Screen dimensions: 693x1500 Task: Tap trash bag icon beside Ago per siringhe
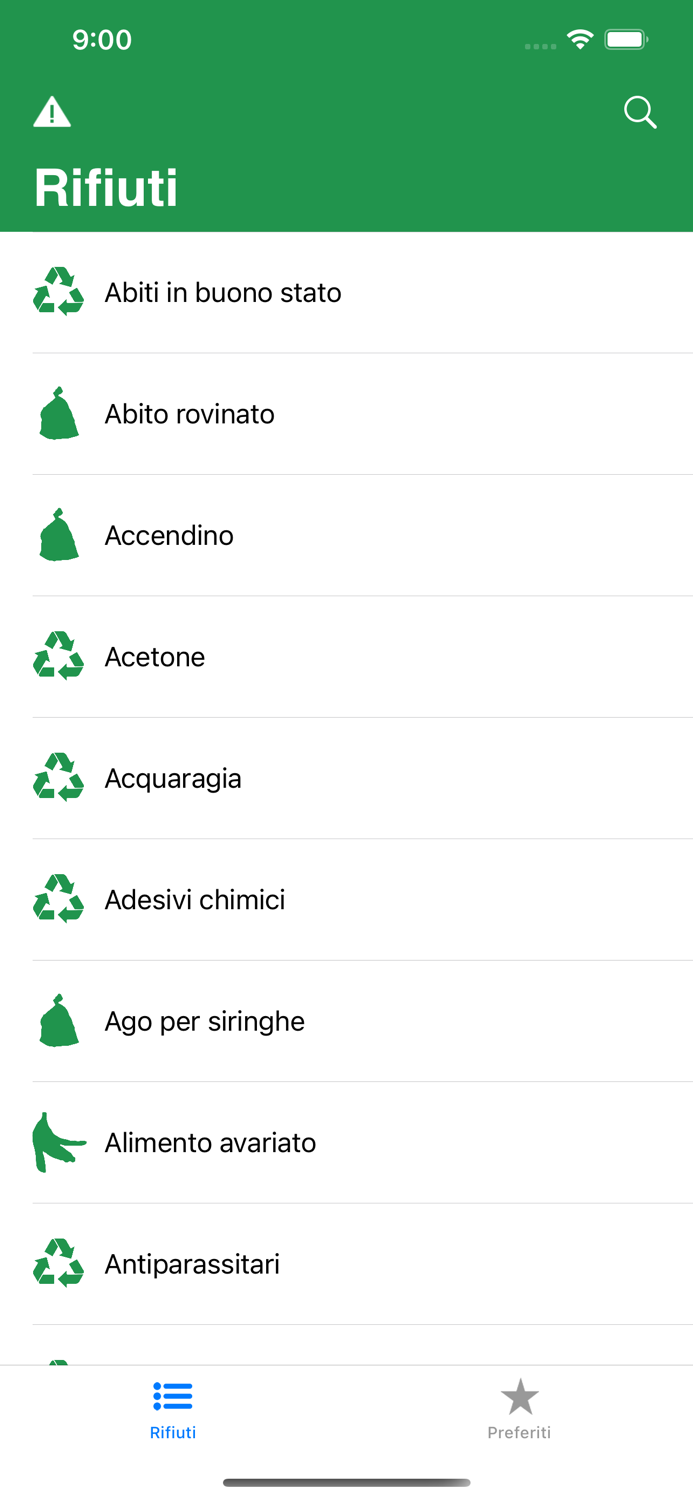[x=58, y=1021]
